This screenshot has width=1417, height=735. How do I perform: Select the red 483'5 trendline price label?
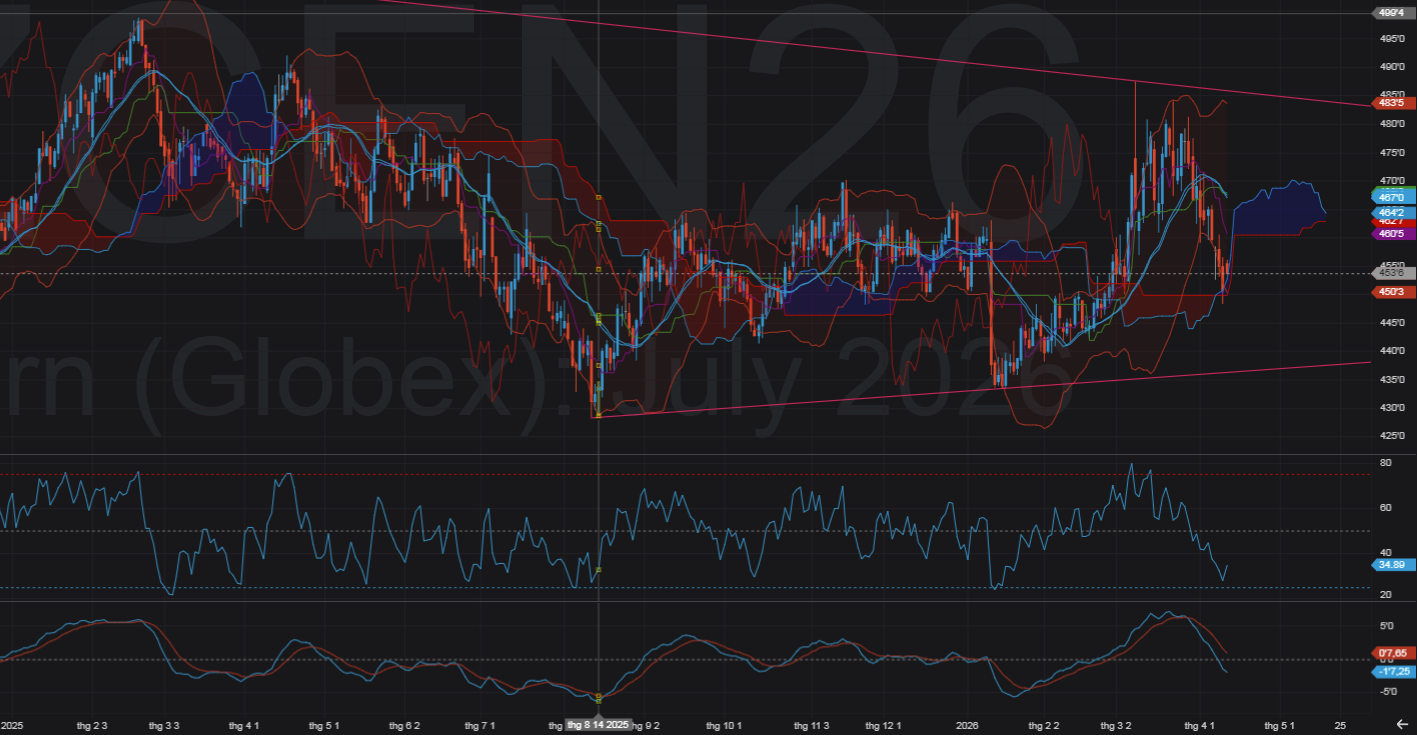[1390, 102]
